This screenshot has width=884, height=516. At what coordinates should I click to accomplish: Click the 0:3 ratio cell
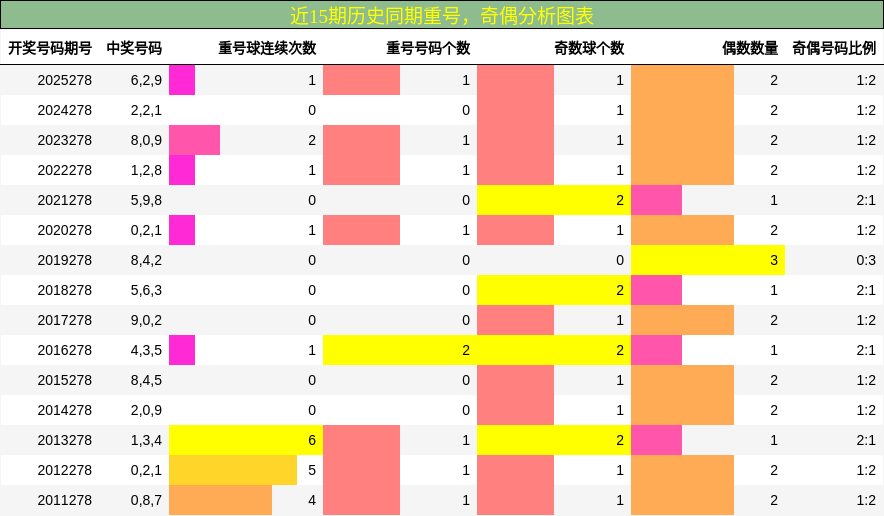[865, 260]
